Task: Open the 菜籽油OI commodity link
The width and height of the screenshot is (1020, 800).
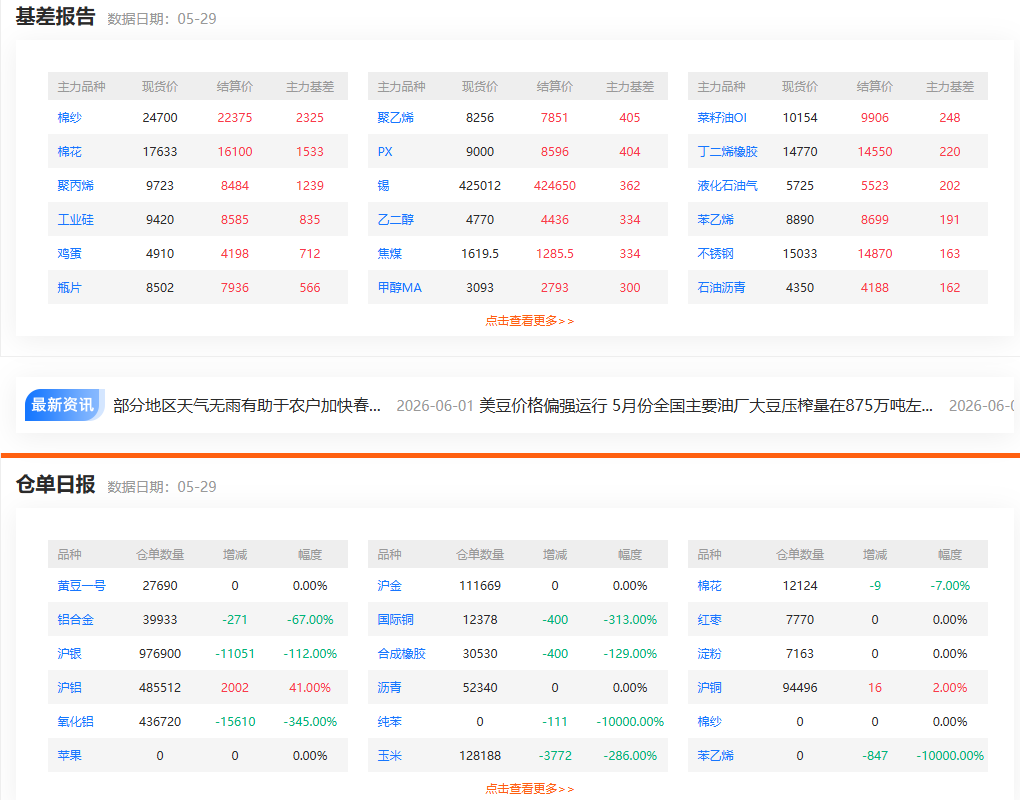Action: click(x=722, y=118)
